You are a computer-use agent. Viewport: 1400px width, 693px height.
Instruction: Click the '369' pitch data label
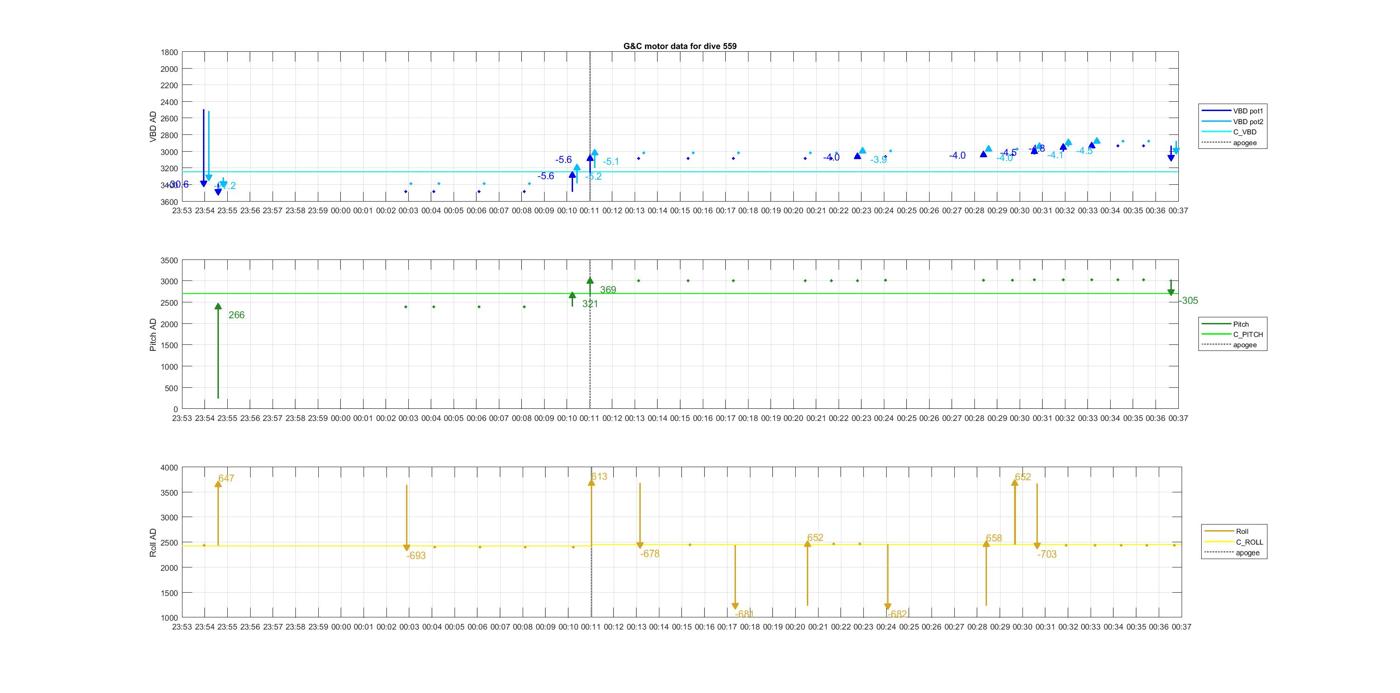pos(608,290)
